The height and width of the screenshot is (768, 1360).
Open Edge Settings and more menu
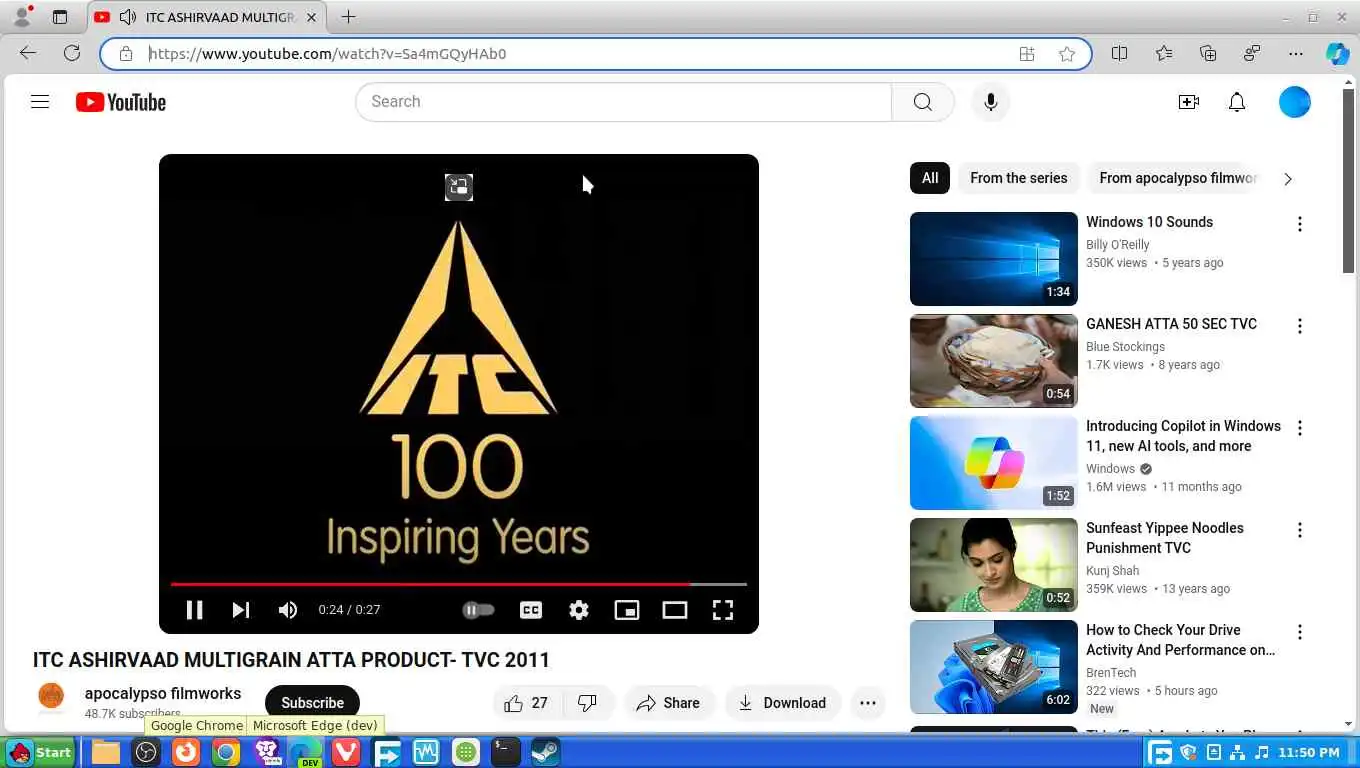click(1296, 54)
